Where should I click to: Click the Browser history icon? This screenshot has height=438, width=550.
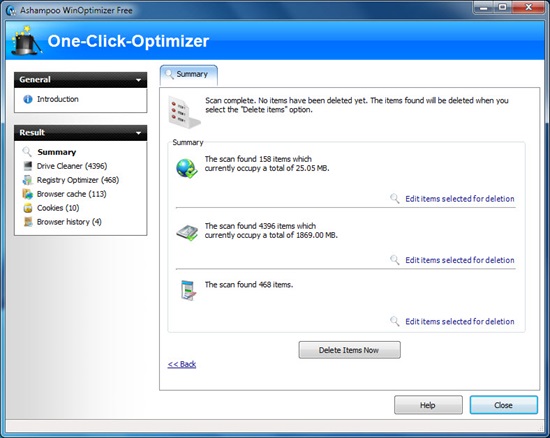tap(28, 222)
